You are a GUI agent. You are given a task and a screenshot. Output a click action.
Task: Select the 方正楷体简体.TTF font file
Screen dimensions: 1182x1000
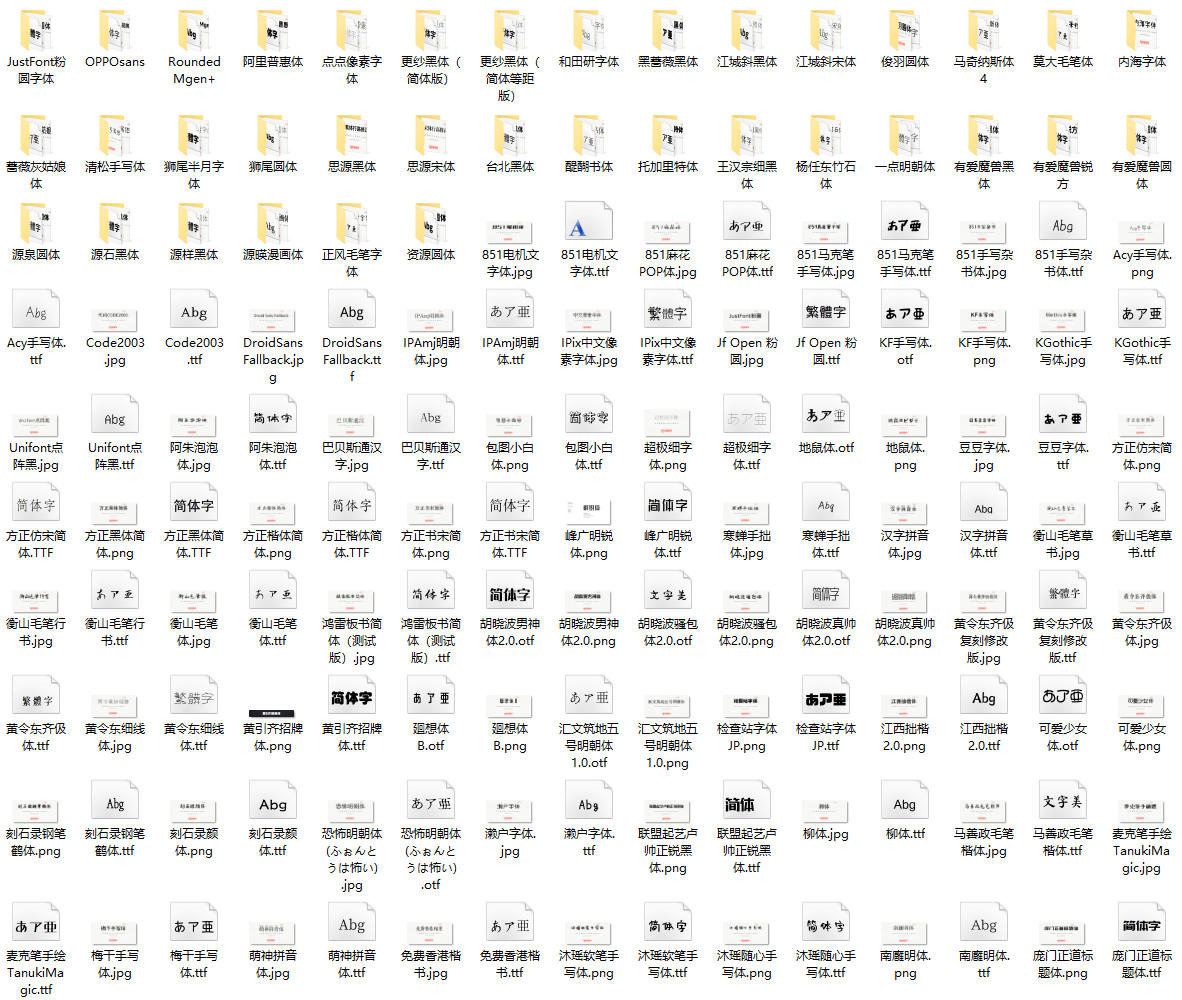click(x=352, y=503)
